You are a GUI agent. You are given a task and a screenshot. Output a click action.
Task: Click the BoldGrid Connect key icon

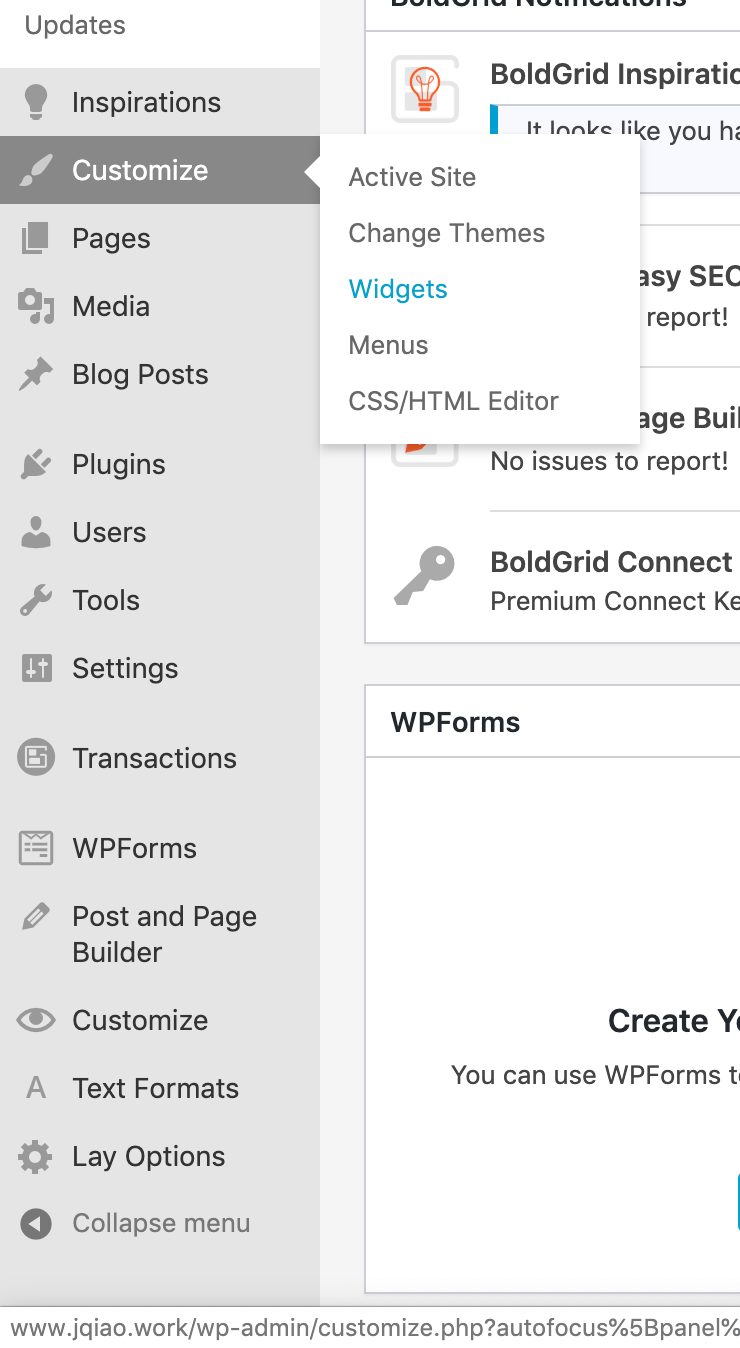(424, 577)
